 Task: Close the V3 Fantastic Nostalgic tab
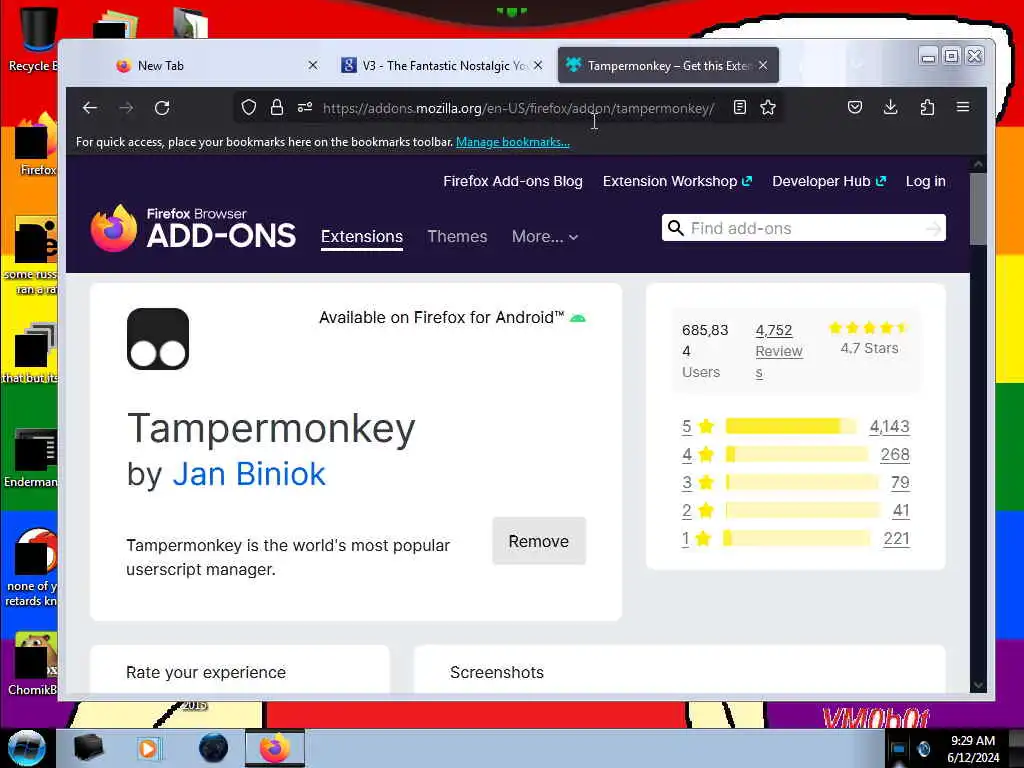tap(537, 65)
